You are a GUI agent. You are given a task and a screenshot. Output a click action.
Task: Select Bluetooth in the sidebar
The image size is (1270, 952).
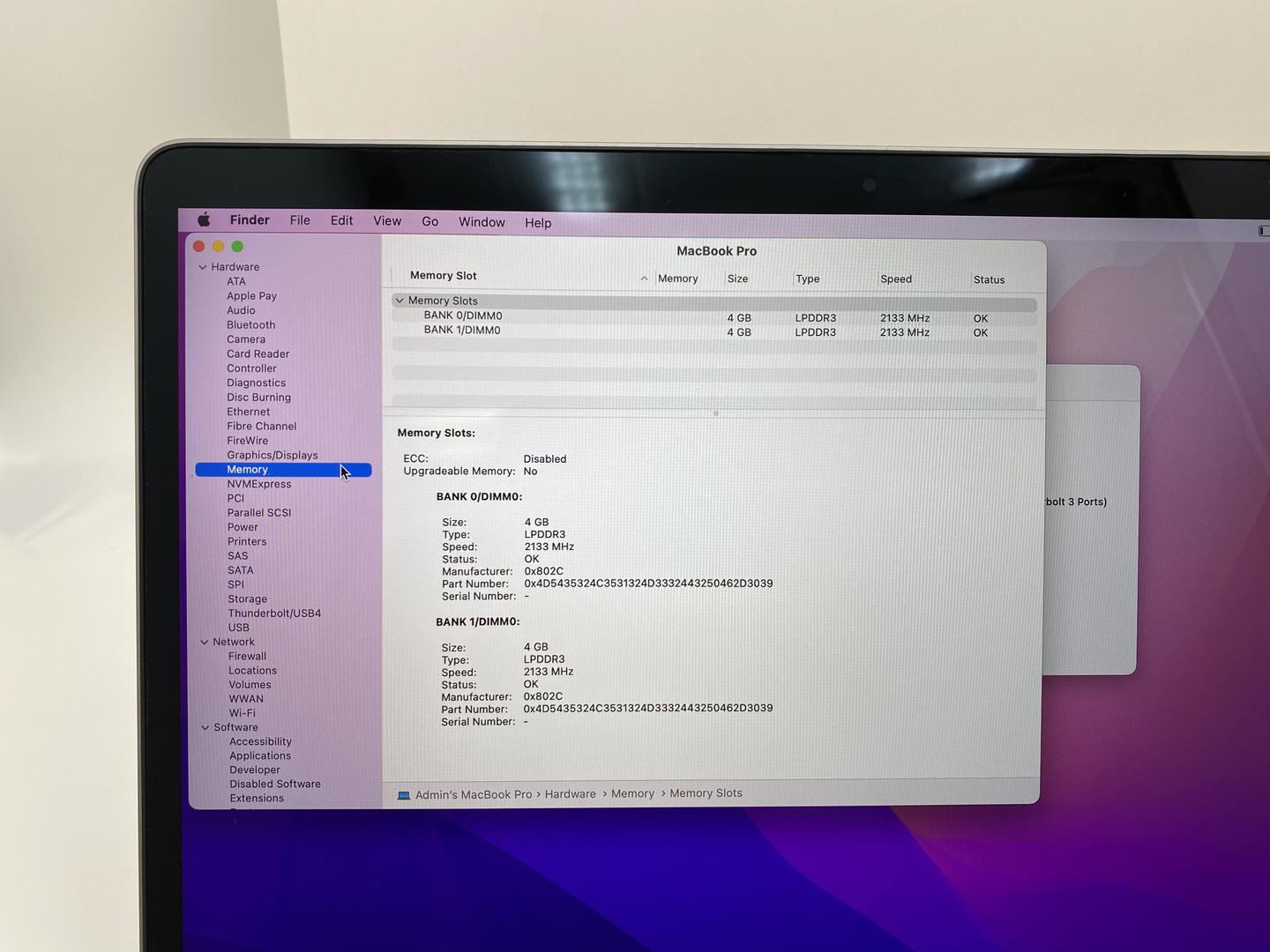[x=250, y=325]
